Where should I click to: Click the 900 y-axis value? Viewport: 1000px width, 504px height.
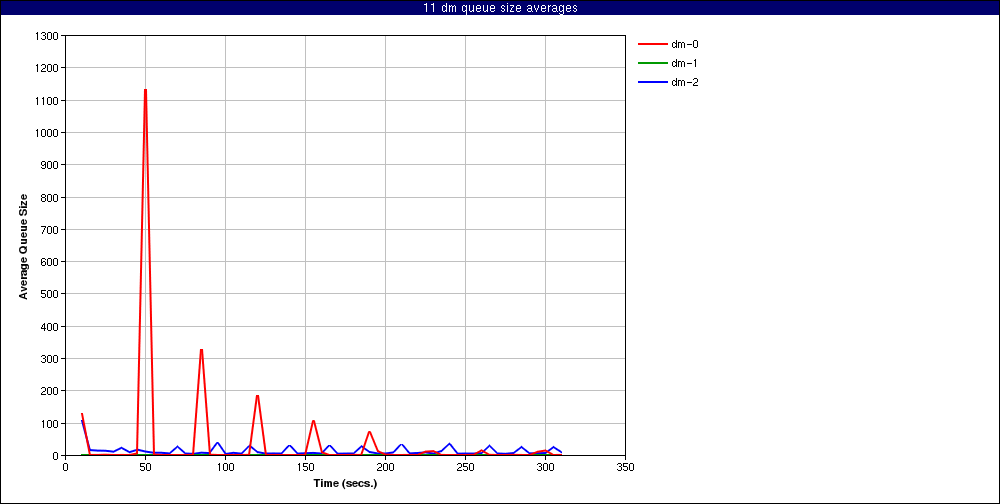point(50,165)
